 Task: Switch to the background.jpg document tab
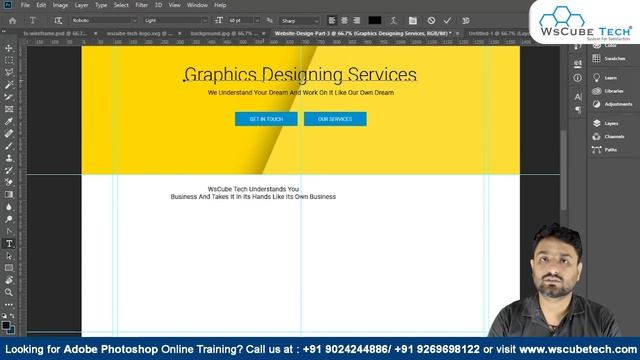[x=224, y=33]
